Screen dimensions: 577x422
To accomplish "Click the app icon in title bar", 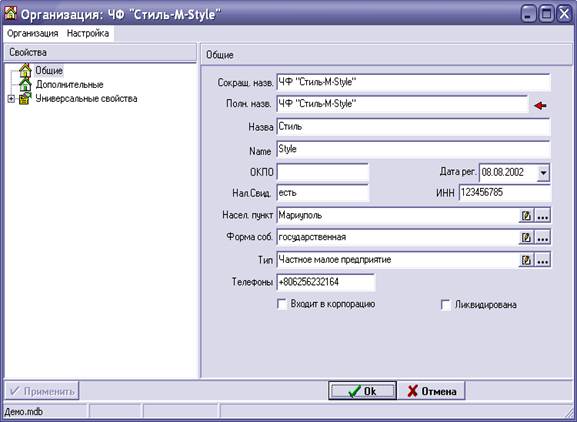I will 11,13.
